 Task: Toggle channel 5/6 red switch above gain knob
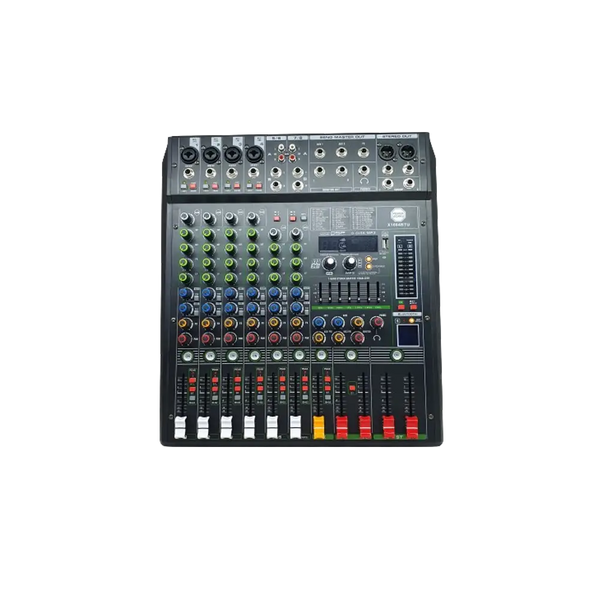[277, 217]
